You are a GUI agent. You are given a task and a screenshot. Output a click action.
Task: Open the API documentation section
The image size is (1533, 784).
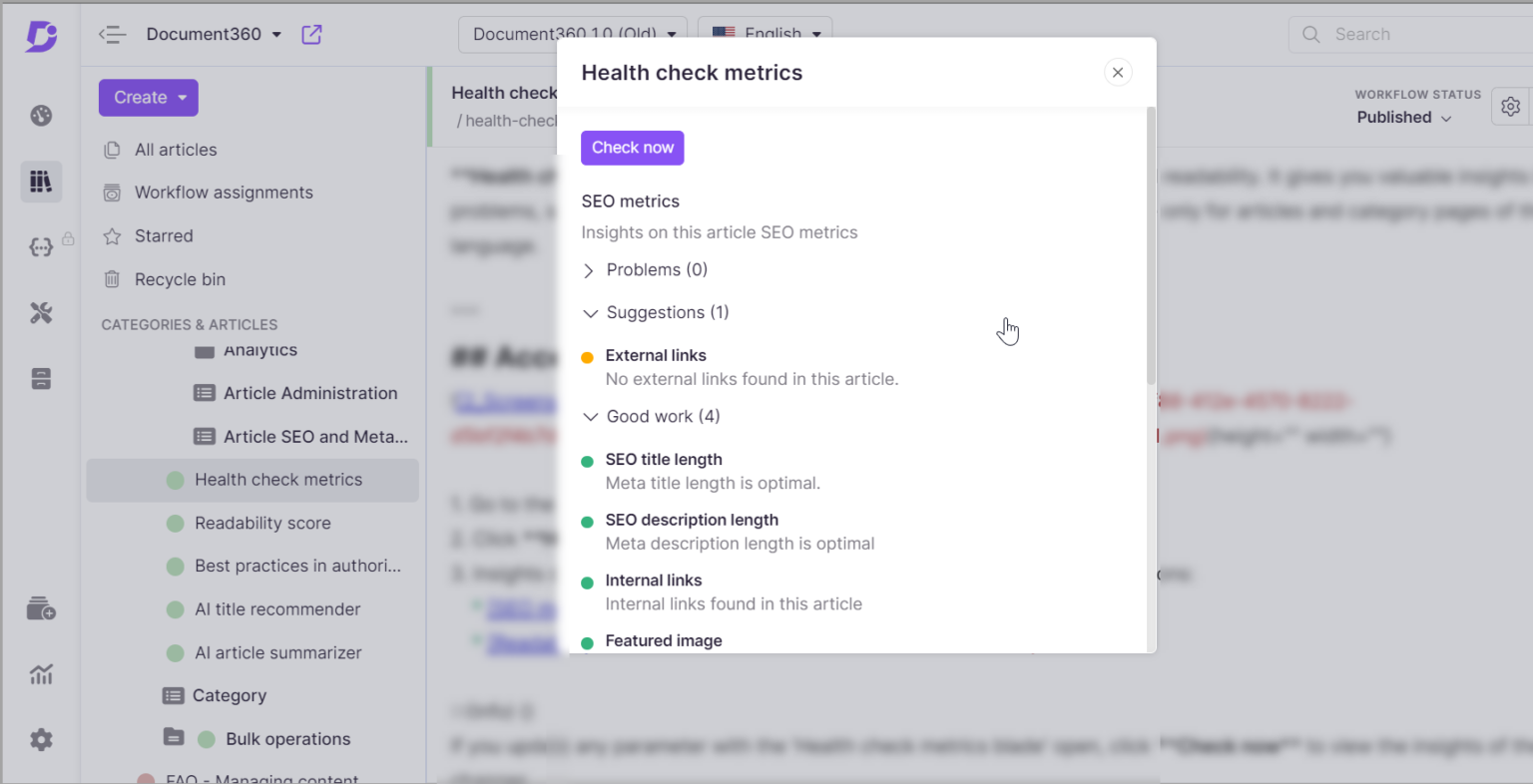tap(41, 247)
